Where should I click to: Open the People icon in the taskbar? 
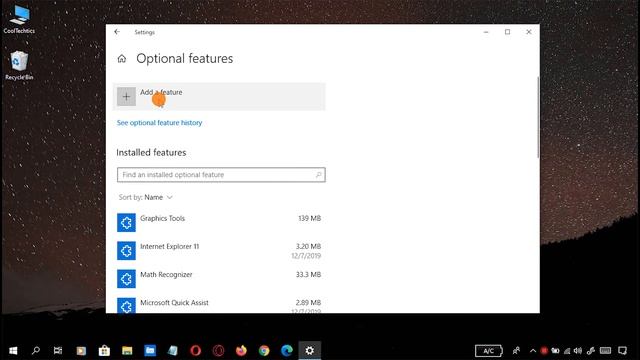516,351
